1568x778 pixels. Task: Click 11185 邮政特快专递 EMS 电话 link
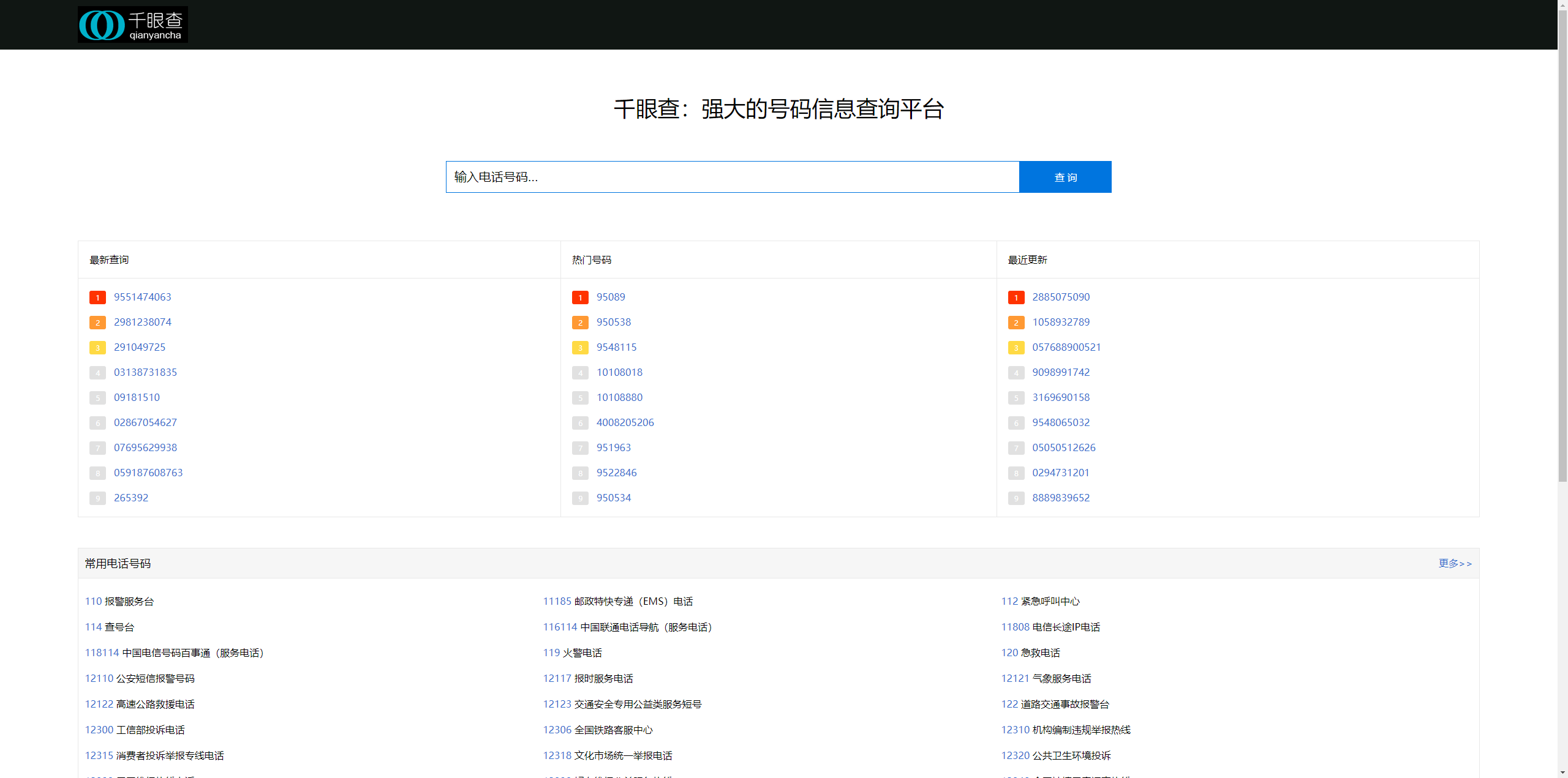(x=618, y=601)
